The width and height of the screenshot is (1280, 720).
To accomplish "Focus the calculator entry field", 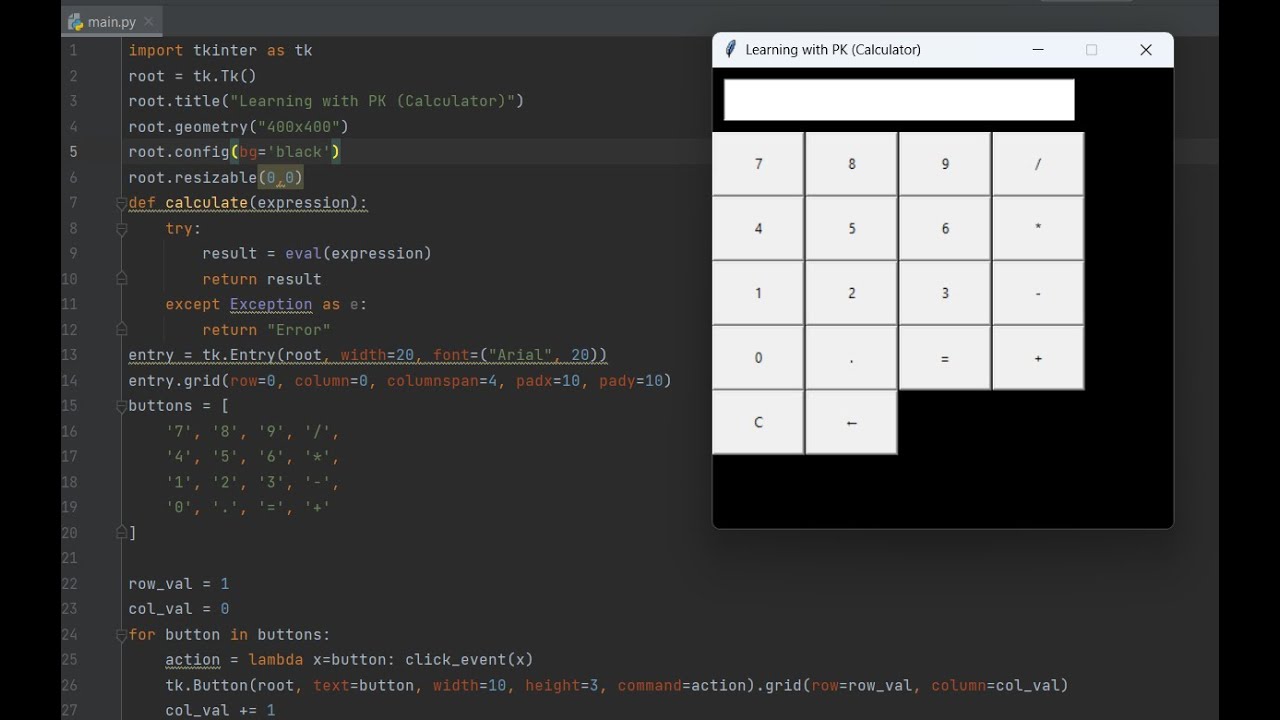I will point(899,100).
